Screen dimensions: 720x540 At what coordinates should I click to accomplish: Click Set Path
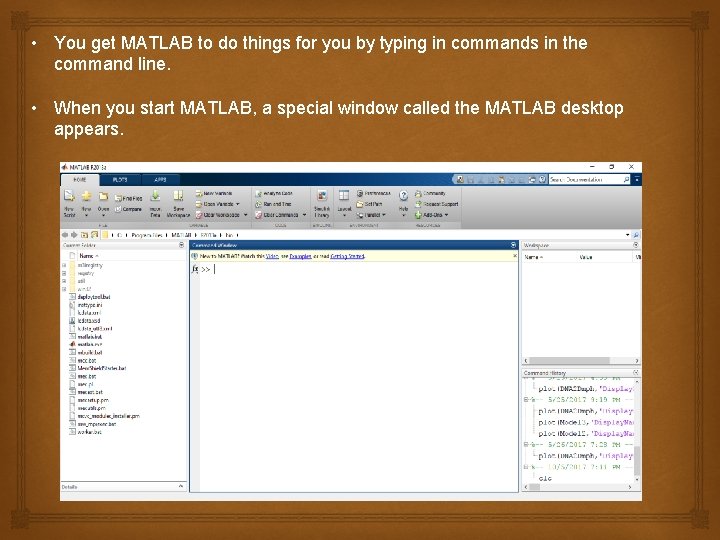tap(370, 204)
